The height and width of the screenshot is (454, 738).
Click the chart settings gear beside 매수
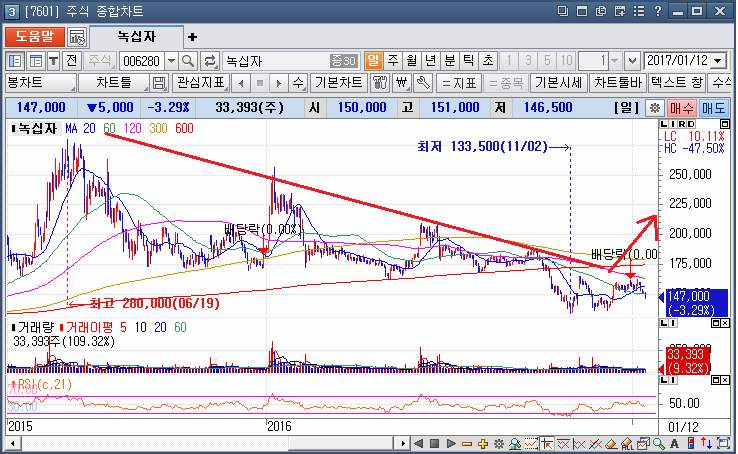[654, 107]
